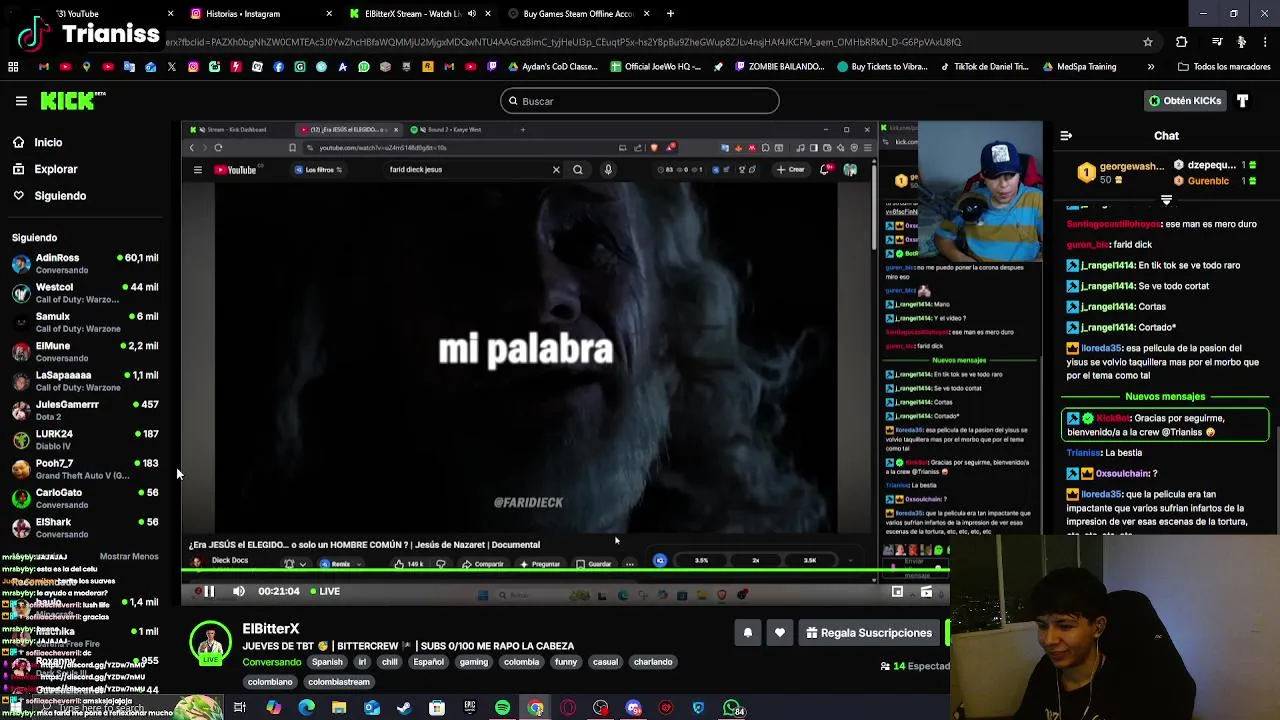Select CarloGato channel in sidebar
This screenshot has height=720, width=1280.
[x=85, y=498]
